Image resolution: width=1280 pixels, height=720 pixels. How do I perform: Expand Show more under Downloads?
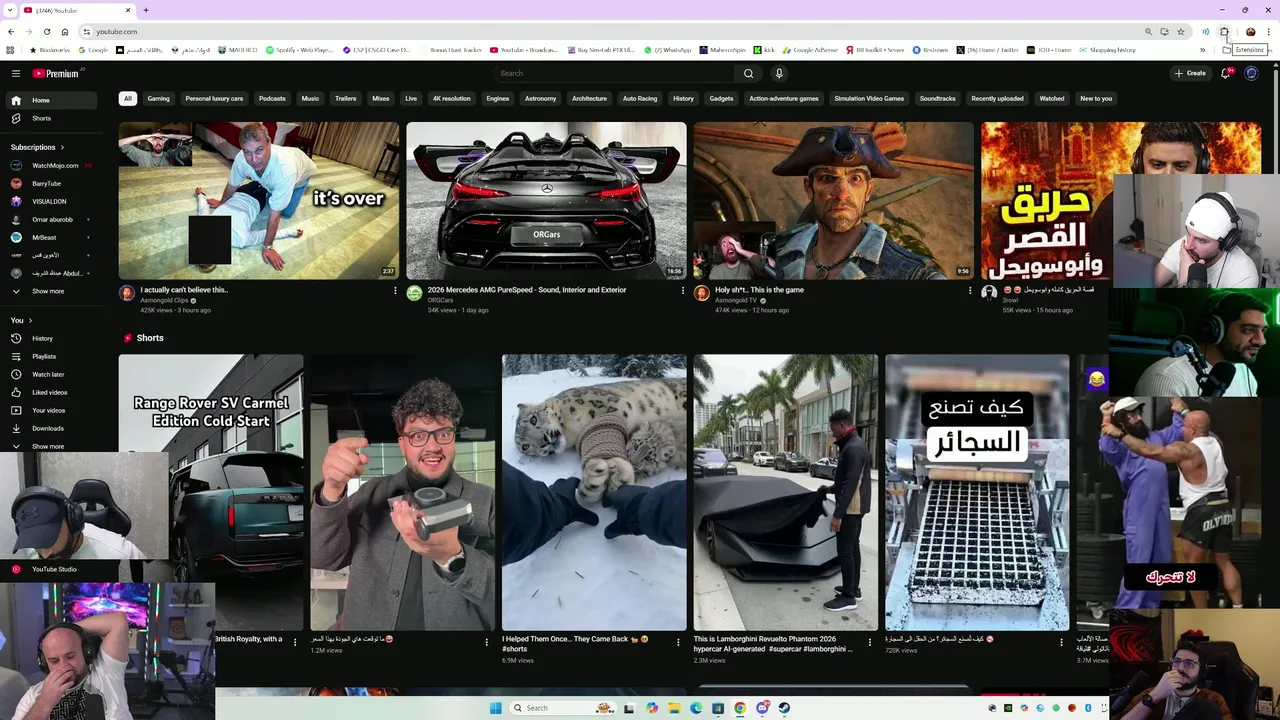[x=49, y=446]
